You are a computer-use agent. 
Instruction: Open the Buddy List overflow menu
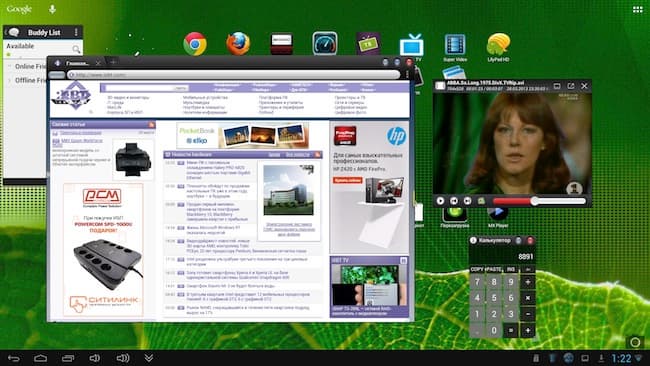(x=76, y=32)
